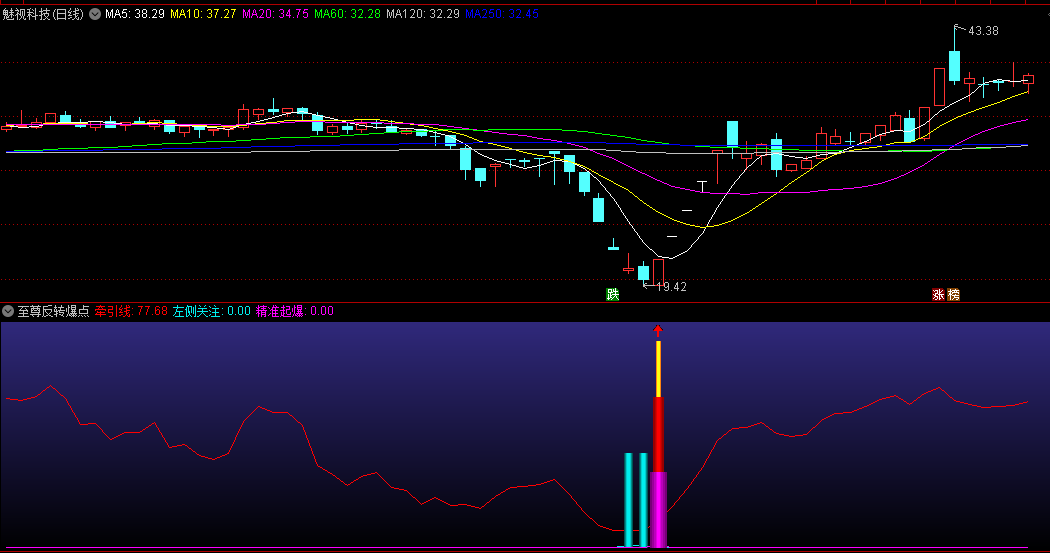This screenshot has width=1050, height=553.
Task: Click the 牵引线: 77.68 indicator label
Action: pyautogui.click(x=131, y=311)
